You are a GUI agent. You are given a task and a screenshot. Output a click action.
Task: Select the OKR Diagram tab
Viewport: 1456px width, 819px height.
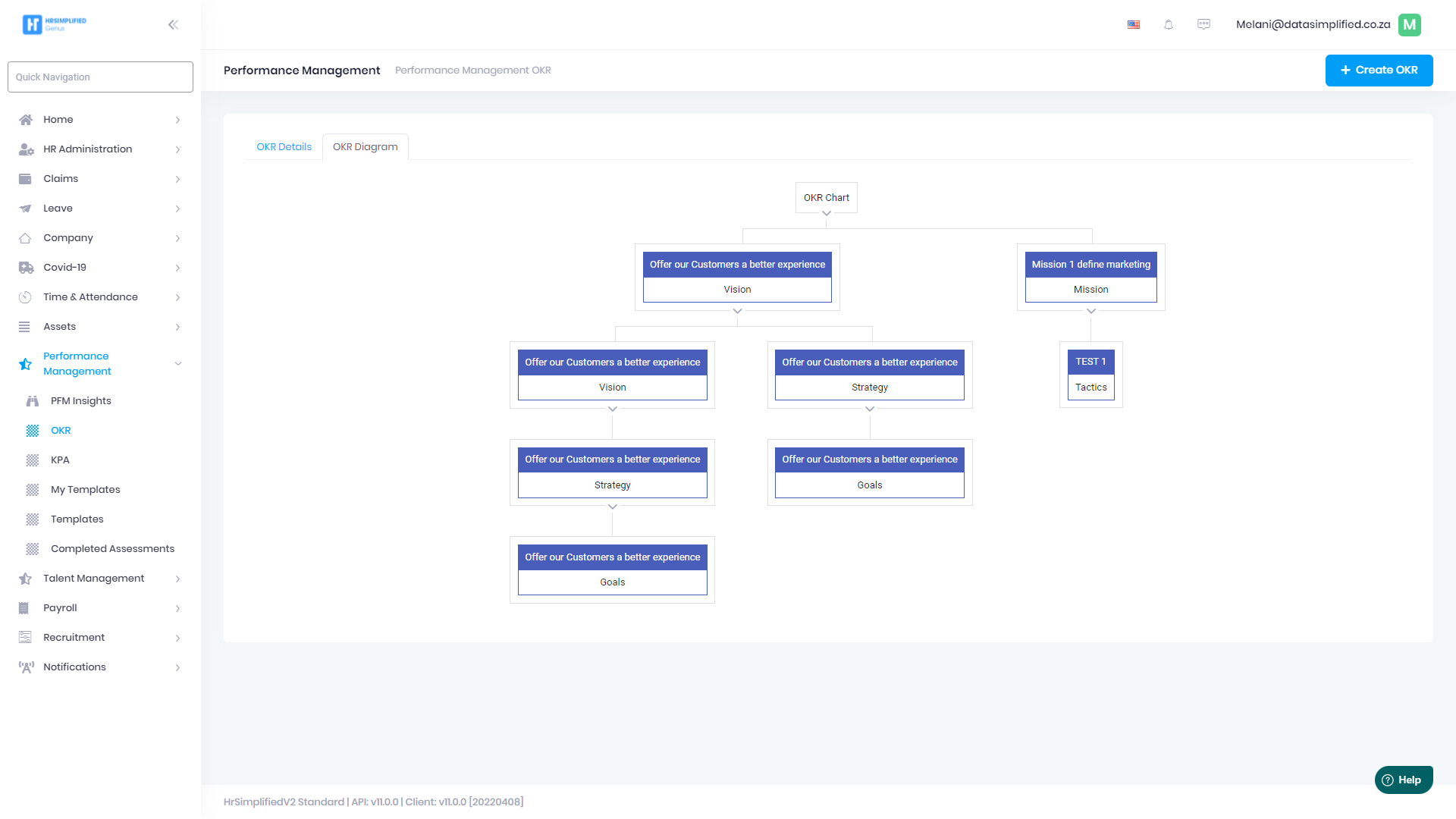point(365,147)
